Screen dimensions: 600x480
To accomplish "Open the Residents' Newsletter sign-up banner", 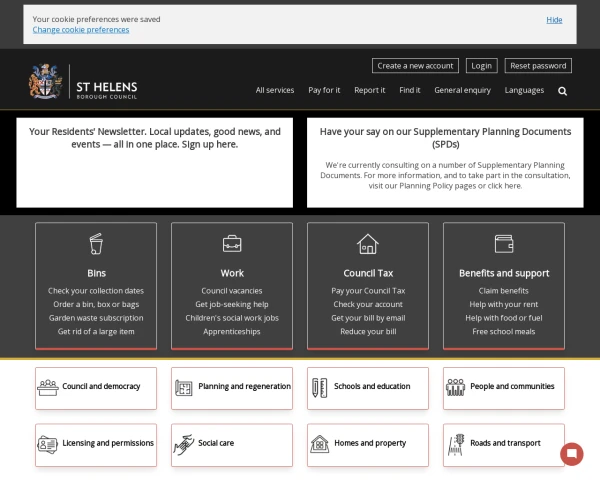I will click(x=155, y=138).
